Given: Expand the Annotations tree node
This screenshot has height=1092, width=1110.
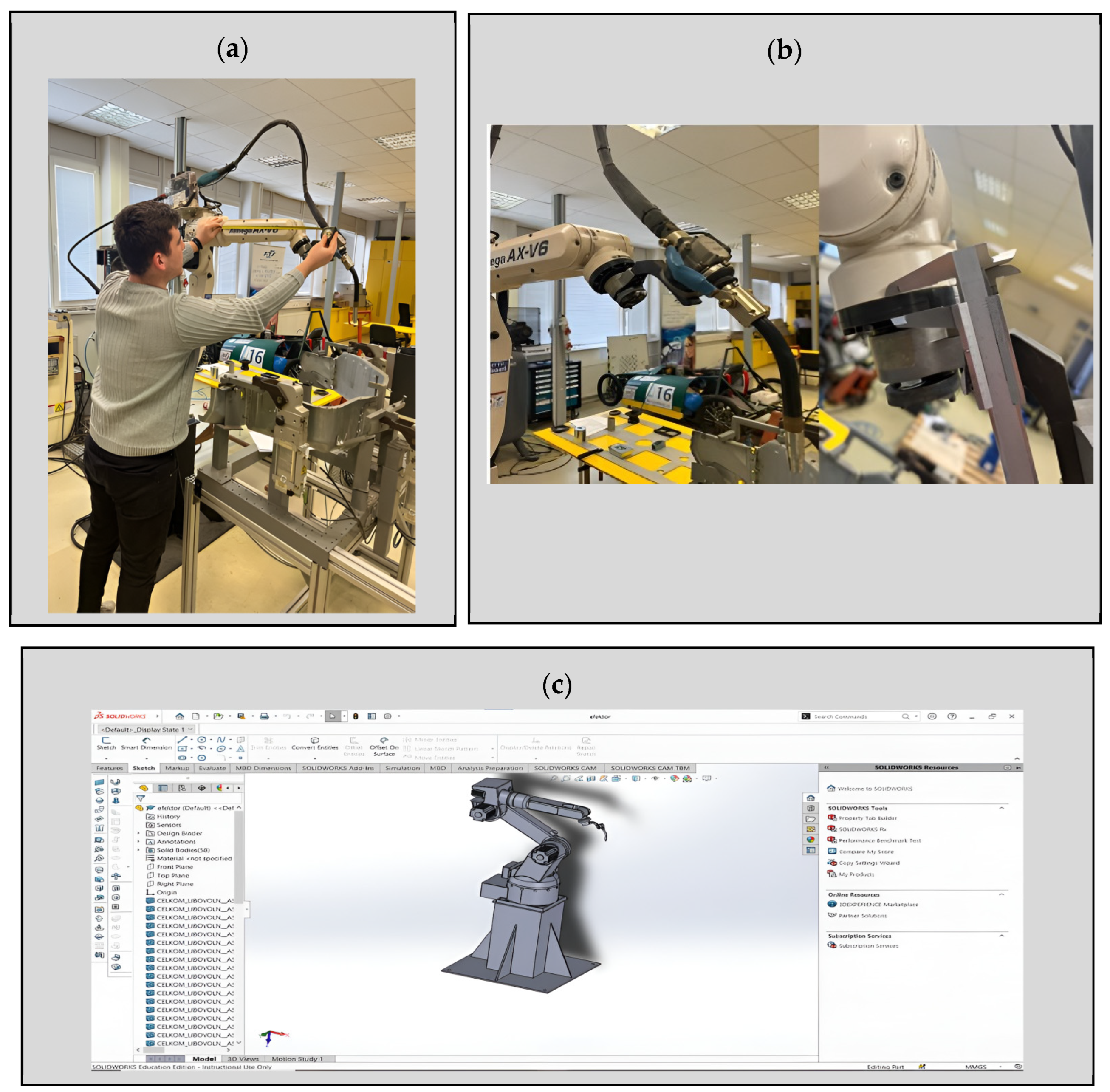Looking at the screenshot, I should tap(138, 841).
